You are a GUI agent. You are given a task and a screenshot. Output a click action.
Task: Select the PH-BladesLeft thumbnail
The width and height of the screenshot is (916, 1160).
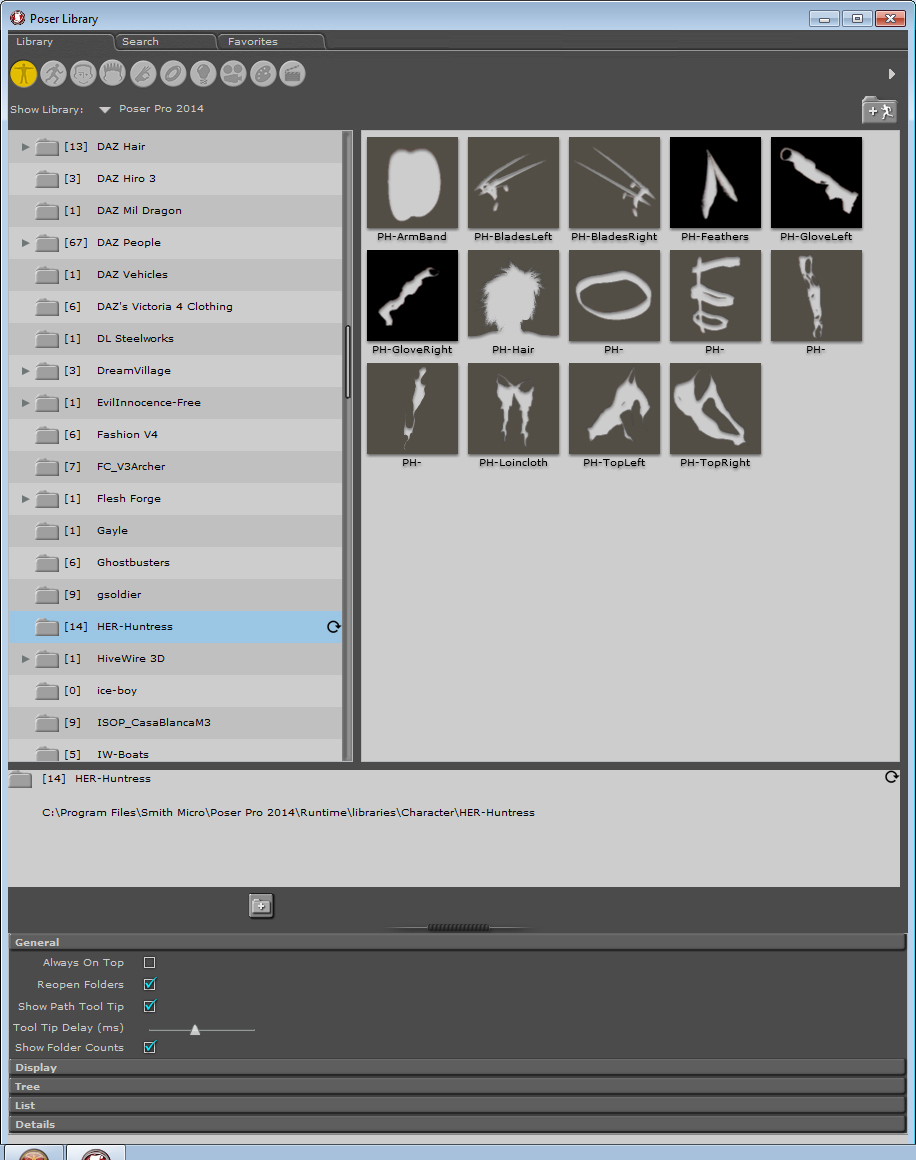(513, 183)
